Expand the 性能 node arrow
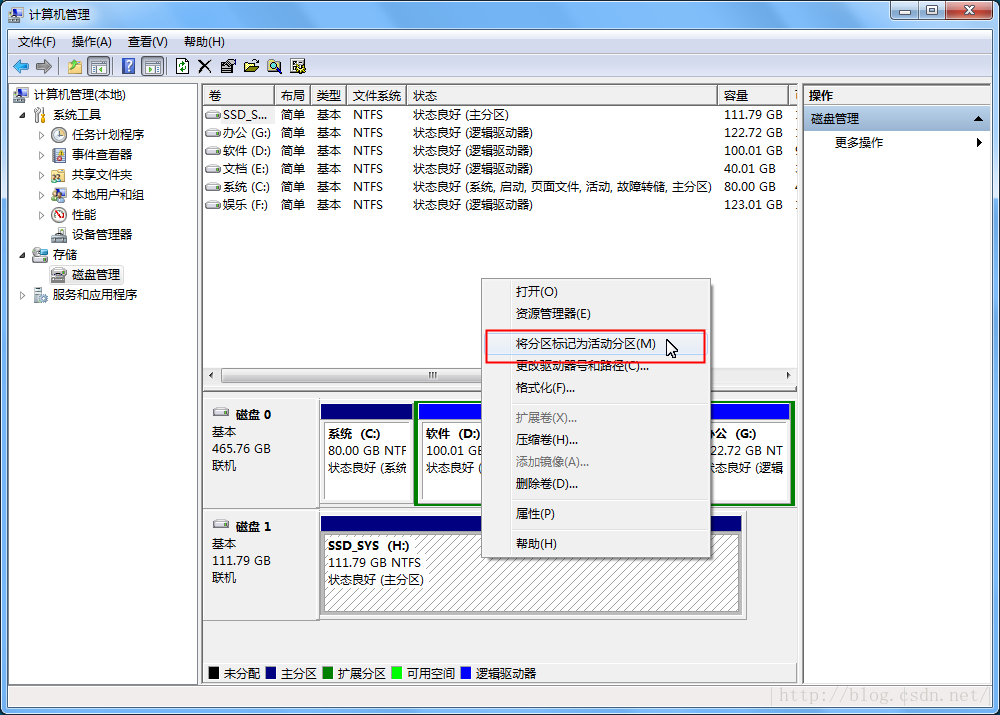This screenshot has height=715, width=1000. [x=41, y=215]
